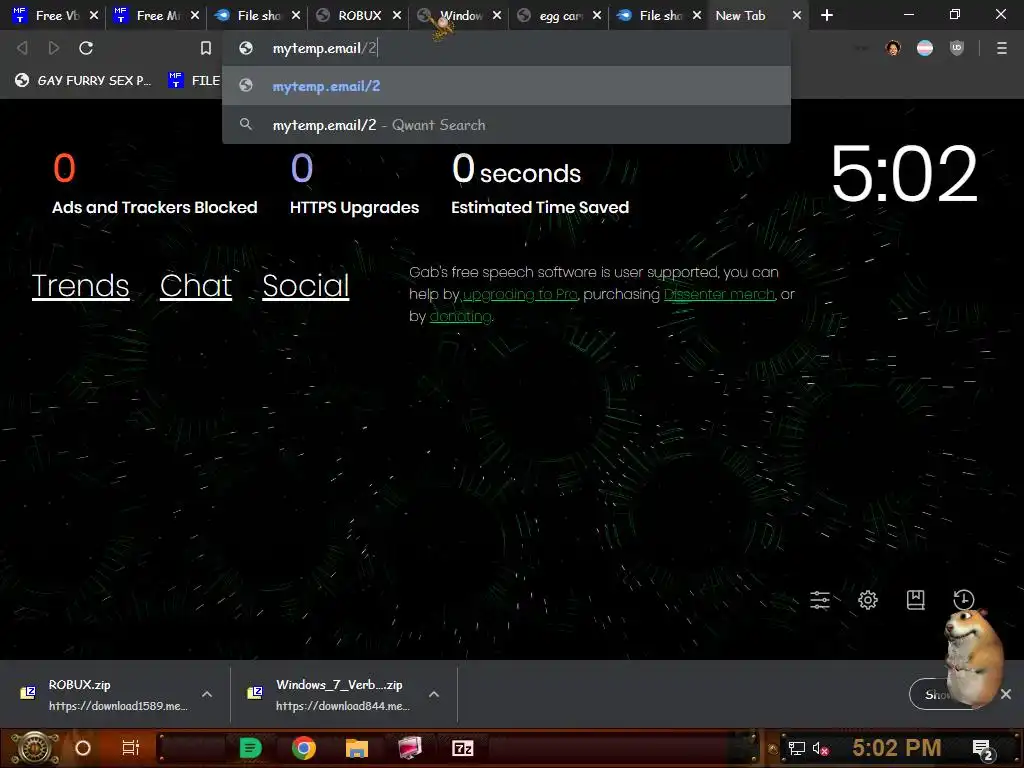The width and height of the screenshot is (1024, 768).
Task: Bookmark this page with the bookmark icon
Action: point(206,48)
